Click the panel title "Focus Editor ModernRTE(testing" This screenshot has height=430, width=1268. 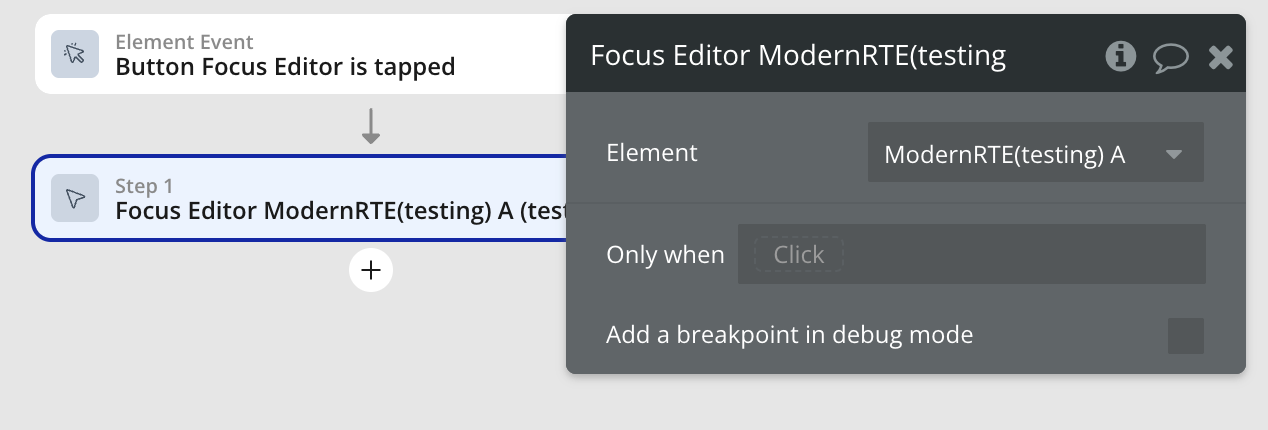[x=798, y=55]
